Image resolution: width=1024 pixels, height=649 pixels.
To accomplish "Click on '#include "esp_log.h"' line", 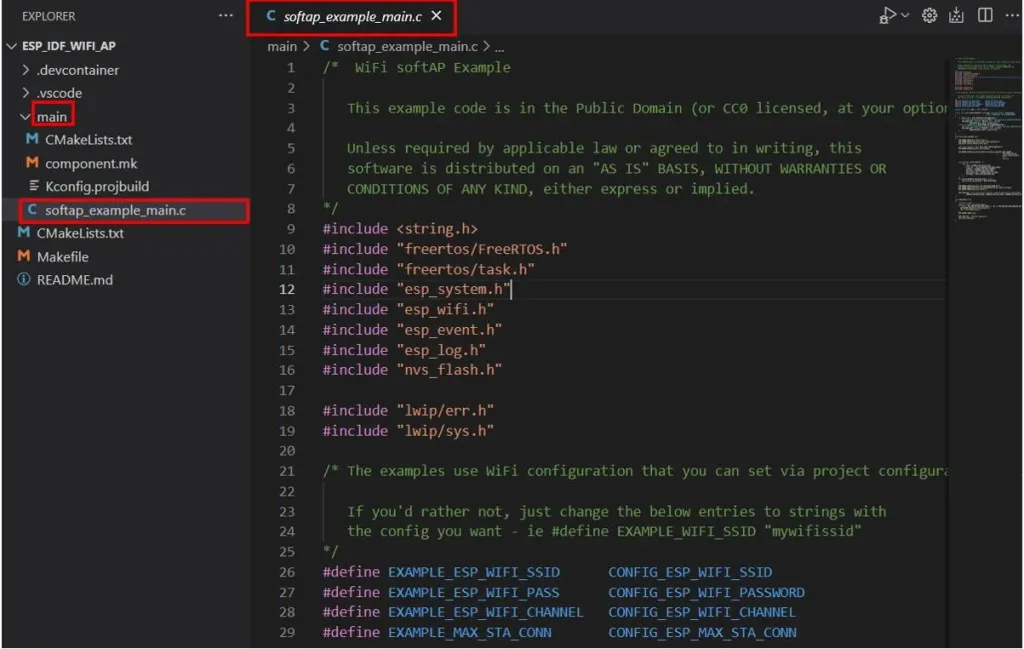I will (404, 350).
